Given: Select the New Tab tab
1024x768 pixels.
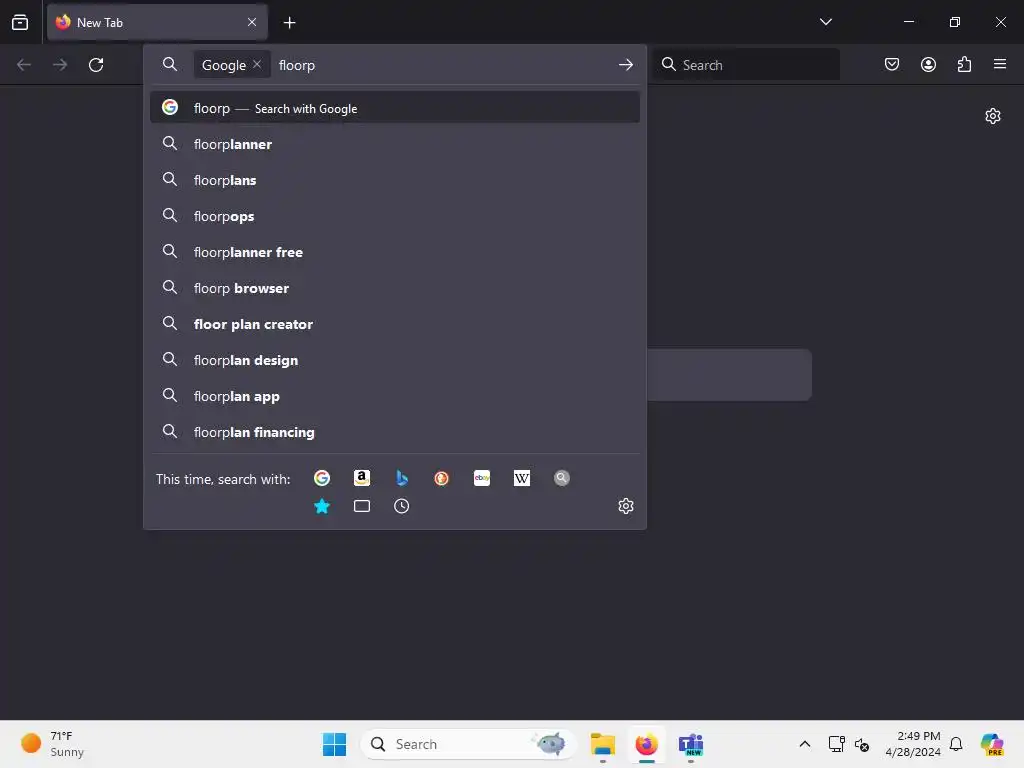Looking at the screenshot, I should coord(157,22).
